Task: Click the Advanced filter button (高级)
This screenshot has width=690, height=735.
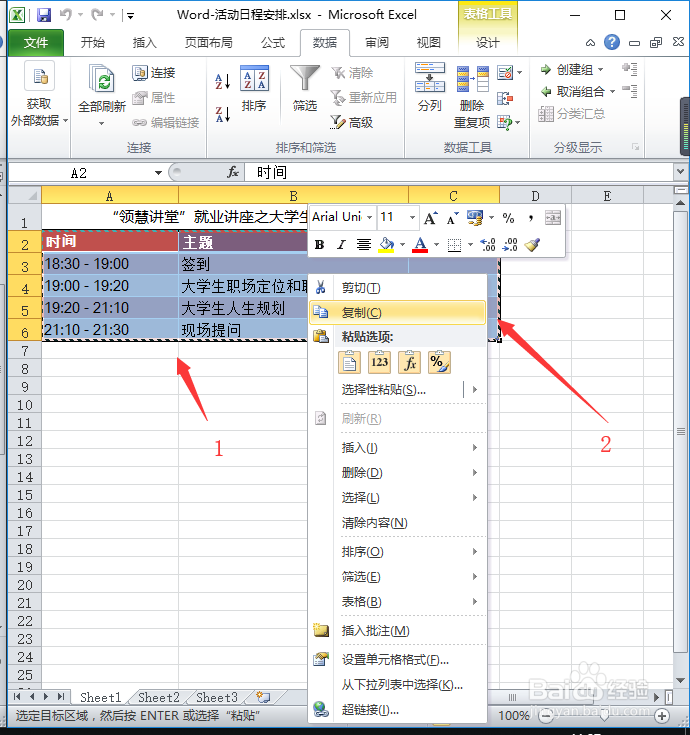Action: tap(352, 122)
